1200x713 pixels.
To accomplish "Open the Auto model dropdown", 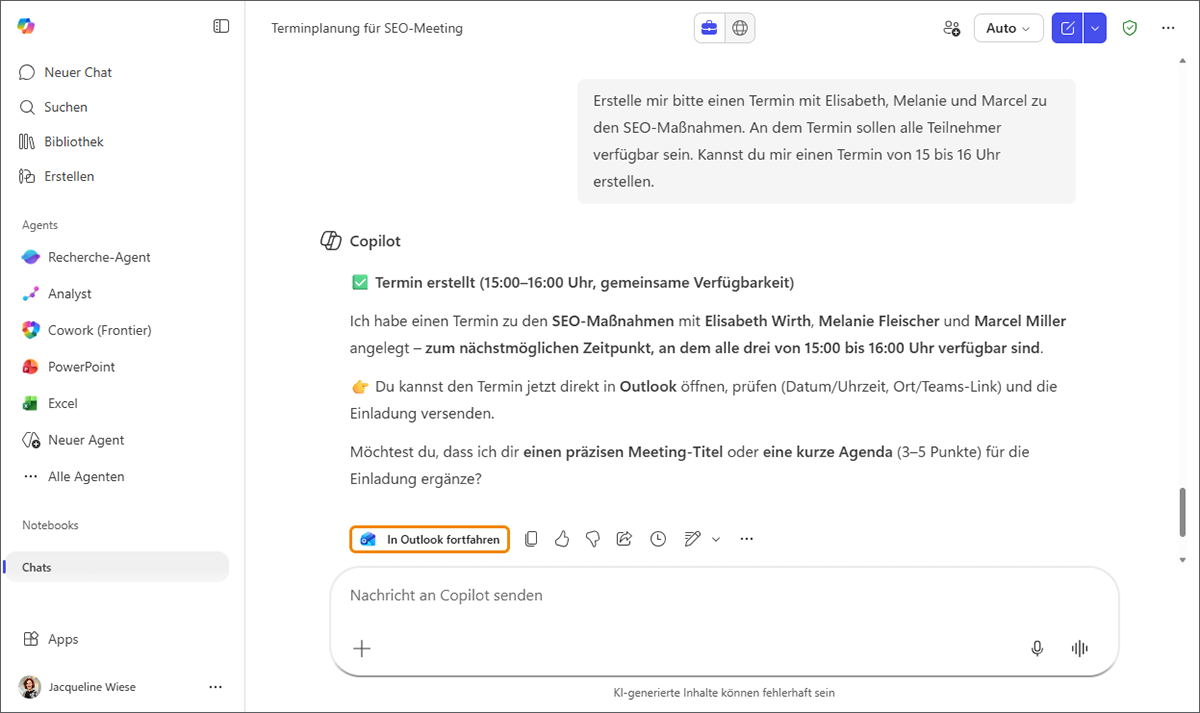I will pos(1008,28).
